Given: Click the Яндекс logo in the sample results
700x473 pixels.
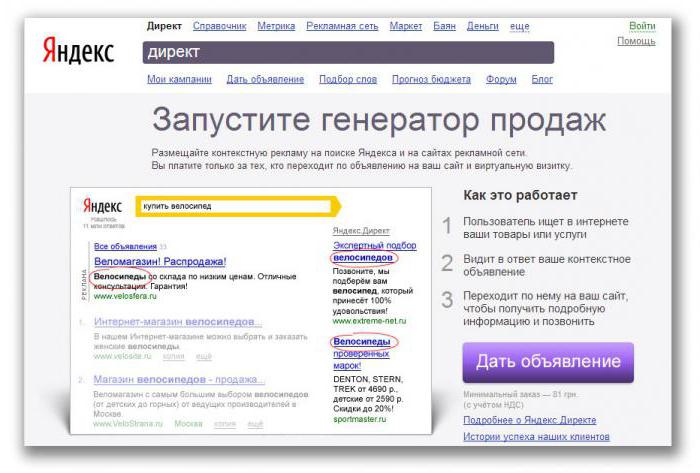Looking at the screenshot, I should click(x=102, y=206).
